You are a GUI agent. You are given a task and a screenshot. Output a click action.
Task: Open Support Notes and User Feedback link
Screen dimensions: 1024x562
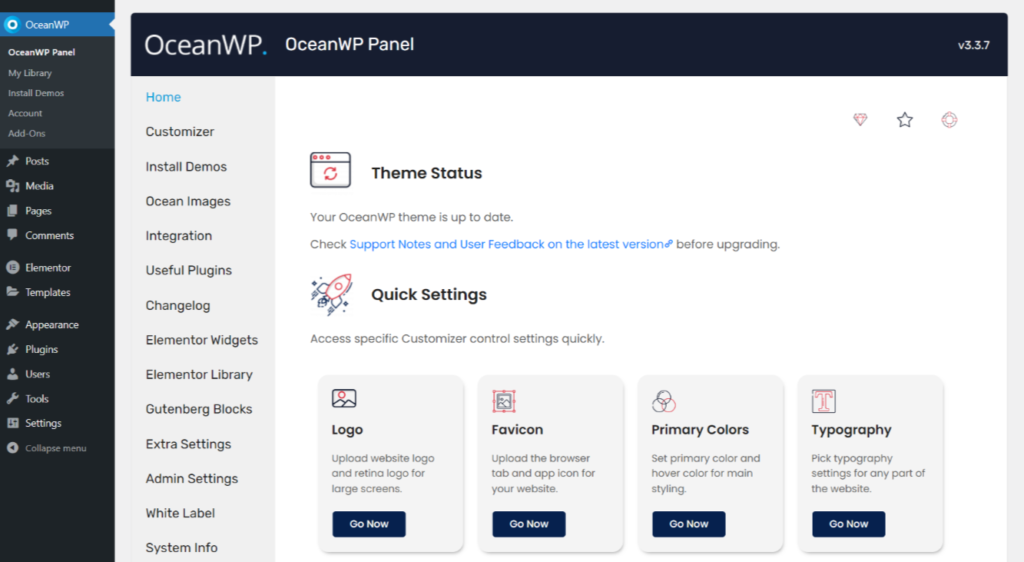point(510,244)
